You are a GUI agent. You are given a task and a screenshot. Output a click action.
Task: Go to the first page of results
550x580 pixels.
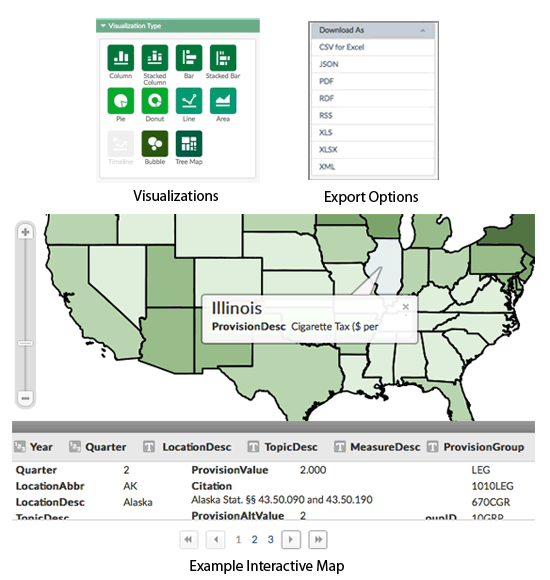[189, 540]
